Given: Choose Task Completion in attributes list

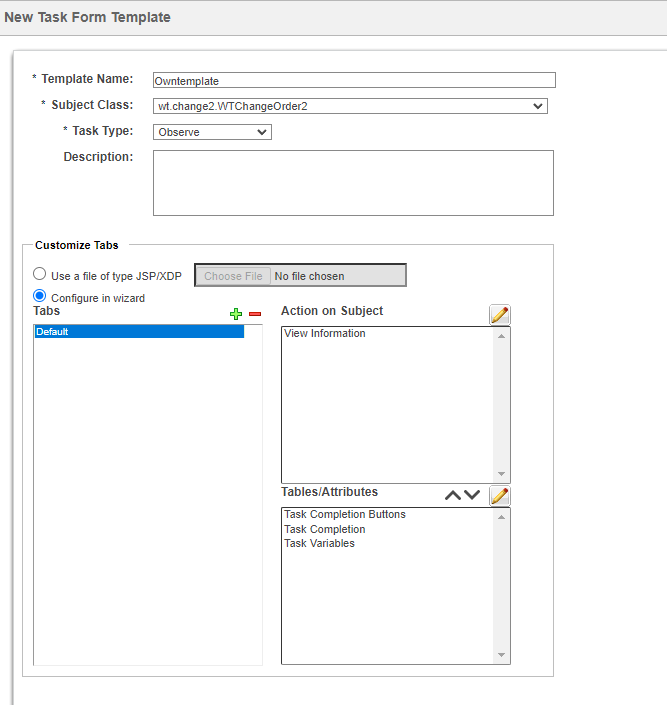Looking at the screenshot, I should click(325, 530).
